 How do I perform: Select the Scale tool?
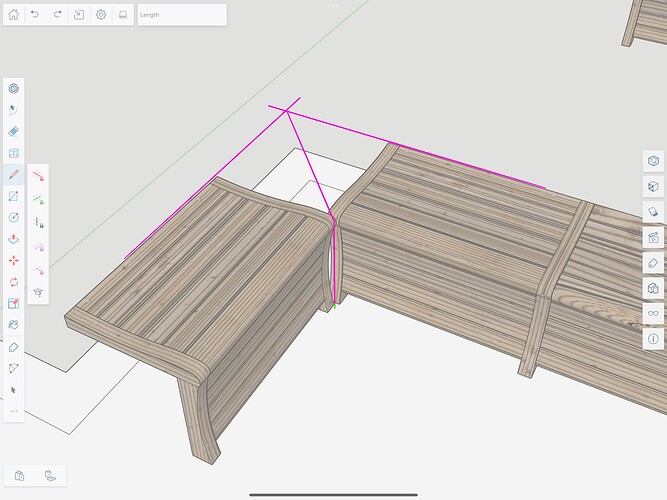[x=14, y=303]
